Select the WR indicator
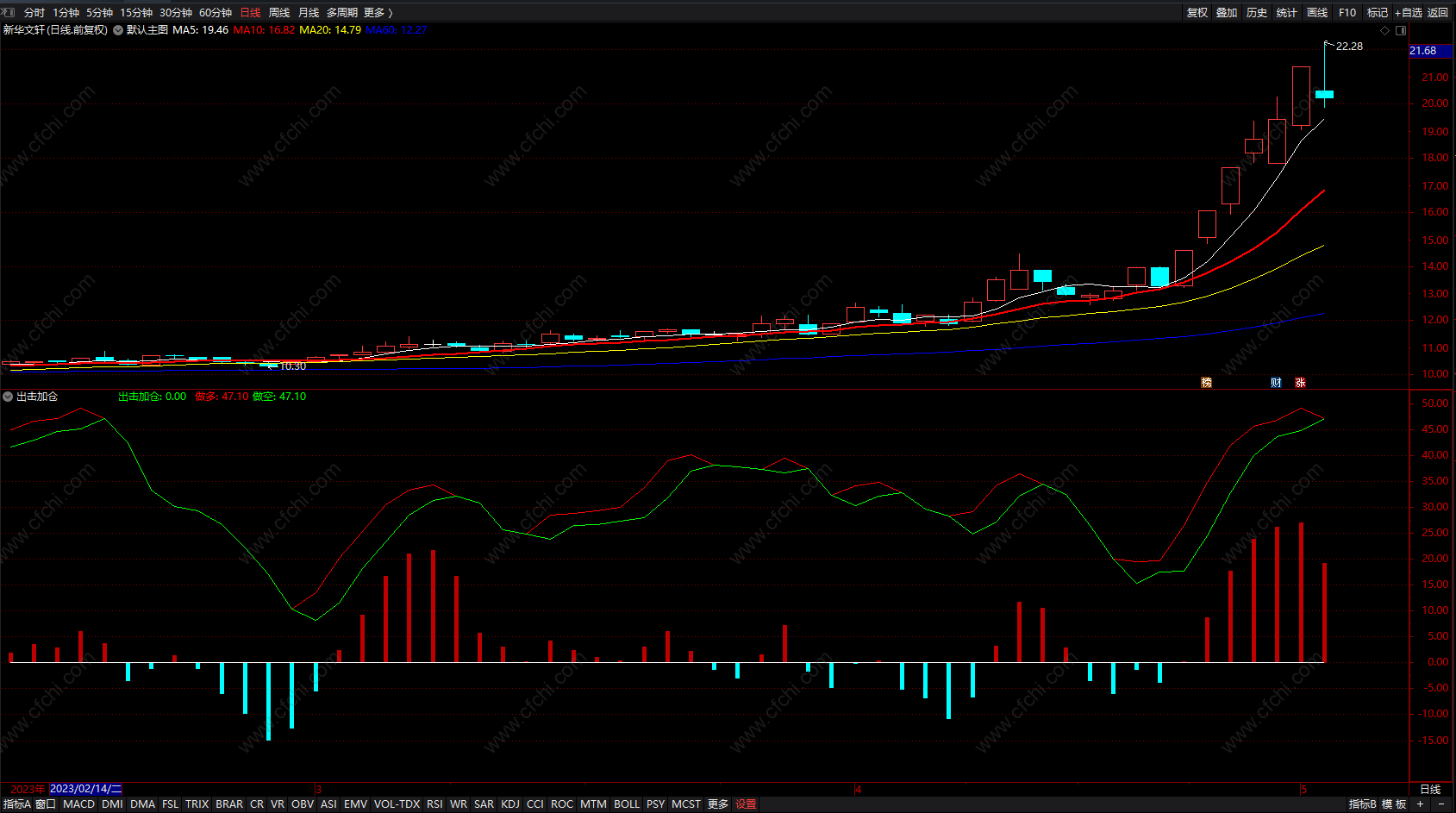Screen dimensions: 1456x813 pyautogui.click(x=459, y=804)
